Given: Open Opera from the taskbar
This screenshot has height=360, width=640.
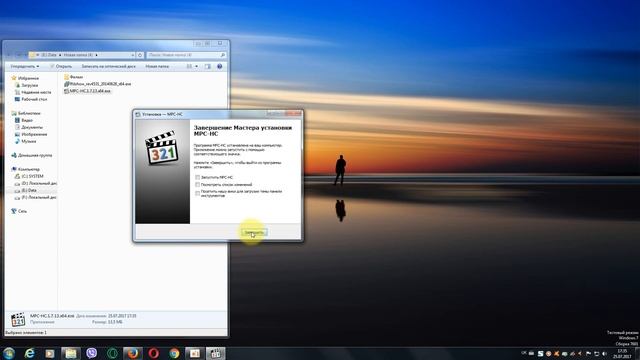Looking at the screenshot, I should coord(154,353).
